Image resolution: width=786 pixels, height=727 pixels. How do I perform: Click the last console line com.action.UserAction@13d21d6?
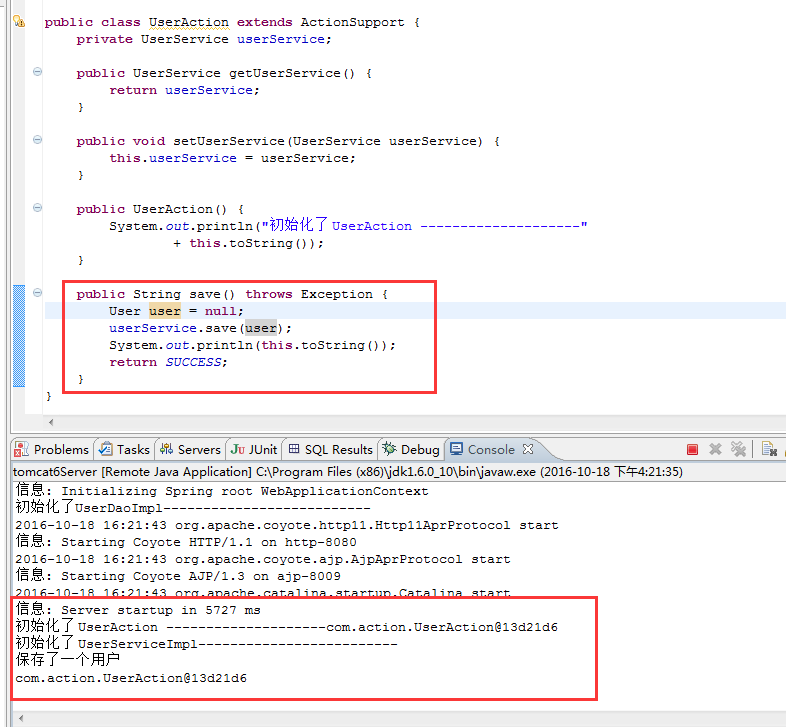coord(131,678)
